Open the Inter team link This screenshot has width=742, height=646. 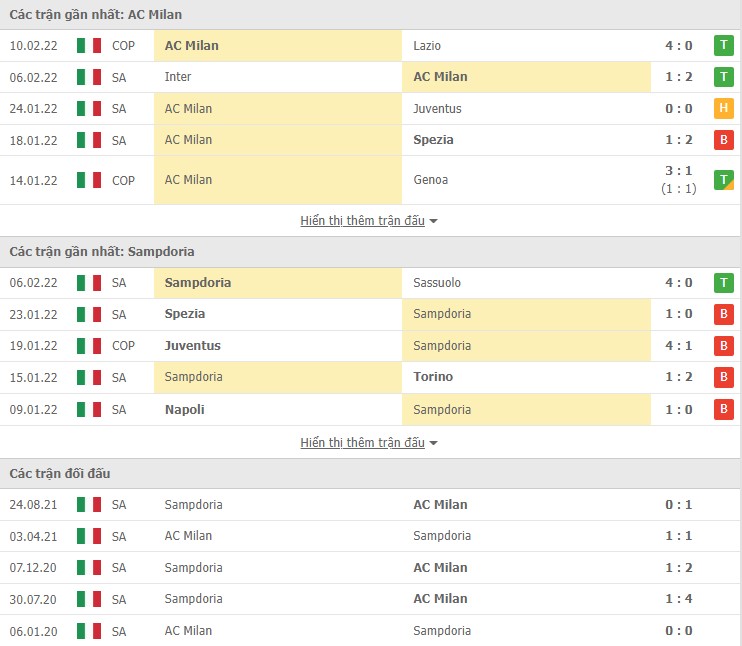click(x=178, y=77)
